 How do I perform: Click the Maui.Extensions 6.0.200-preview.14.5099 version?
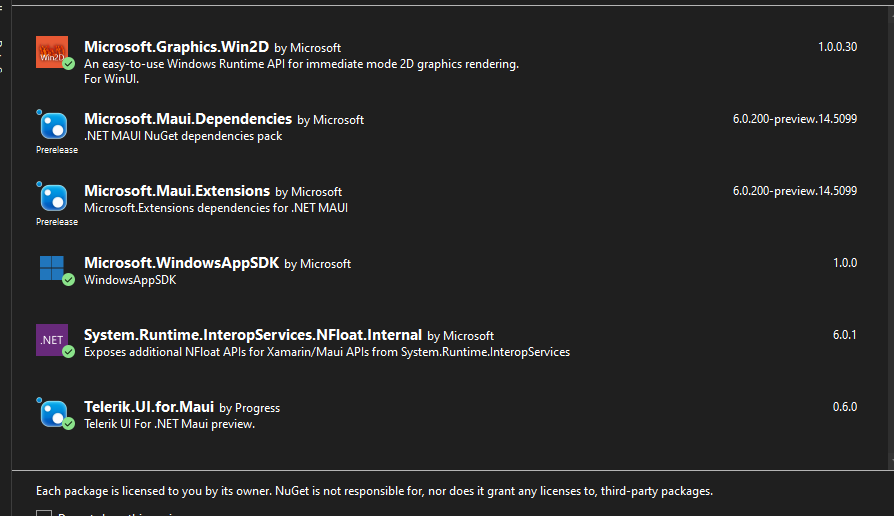click(x=794, y=191)
